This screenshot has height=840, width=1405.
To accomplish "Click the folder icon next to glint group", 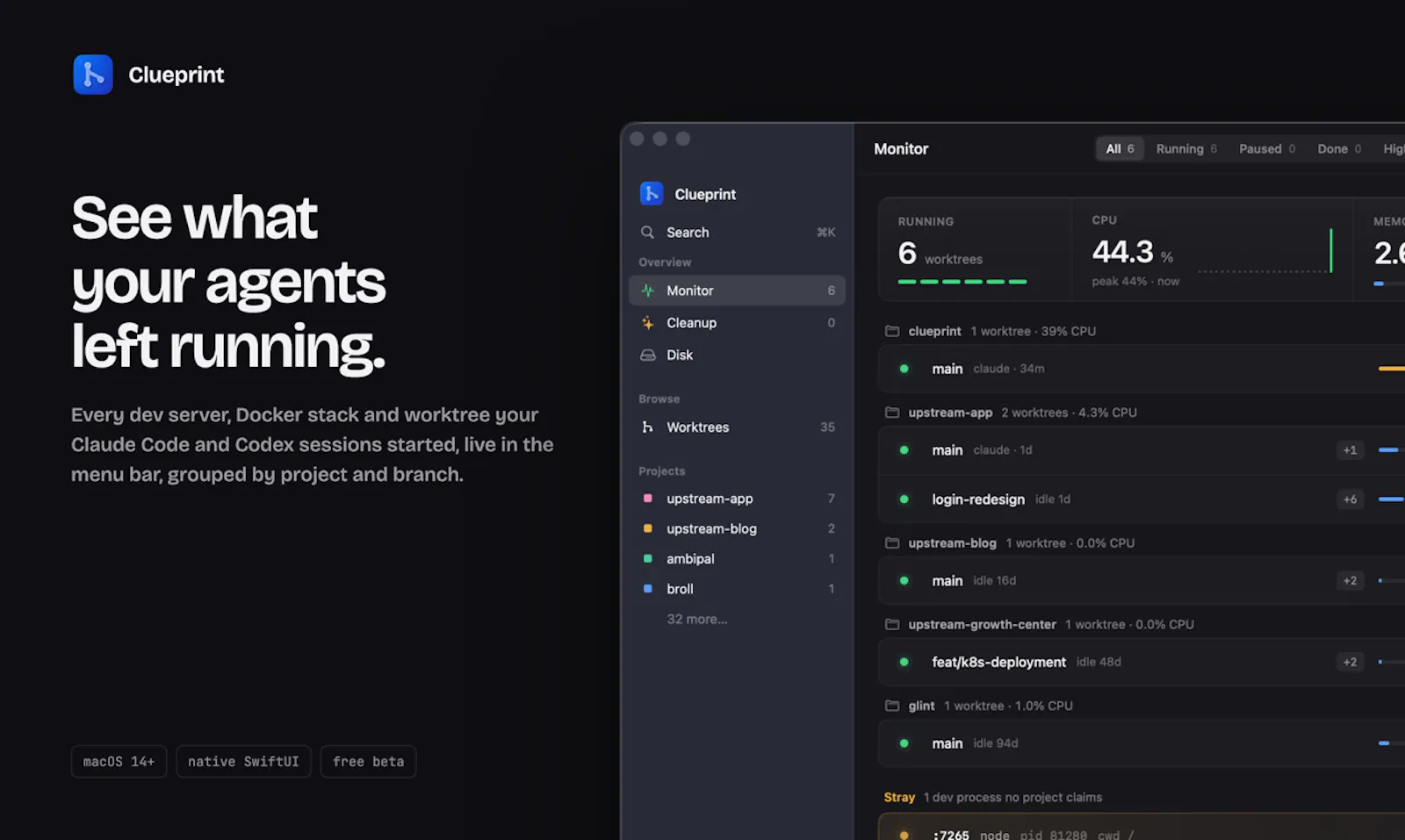I will (x=892, y=706).
